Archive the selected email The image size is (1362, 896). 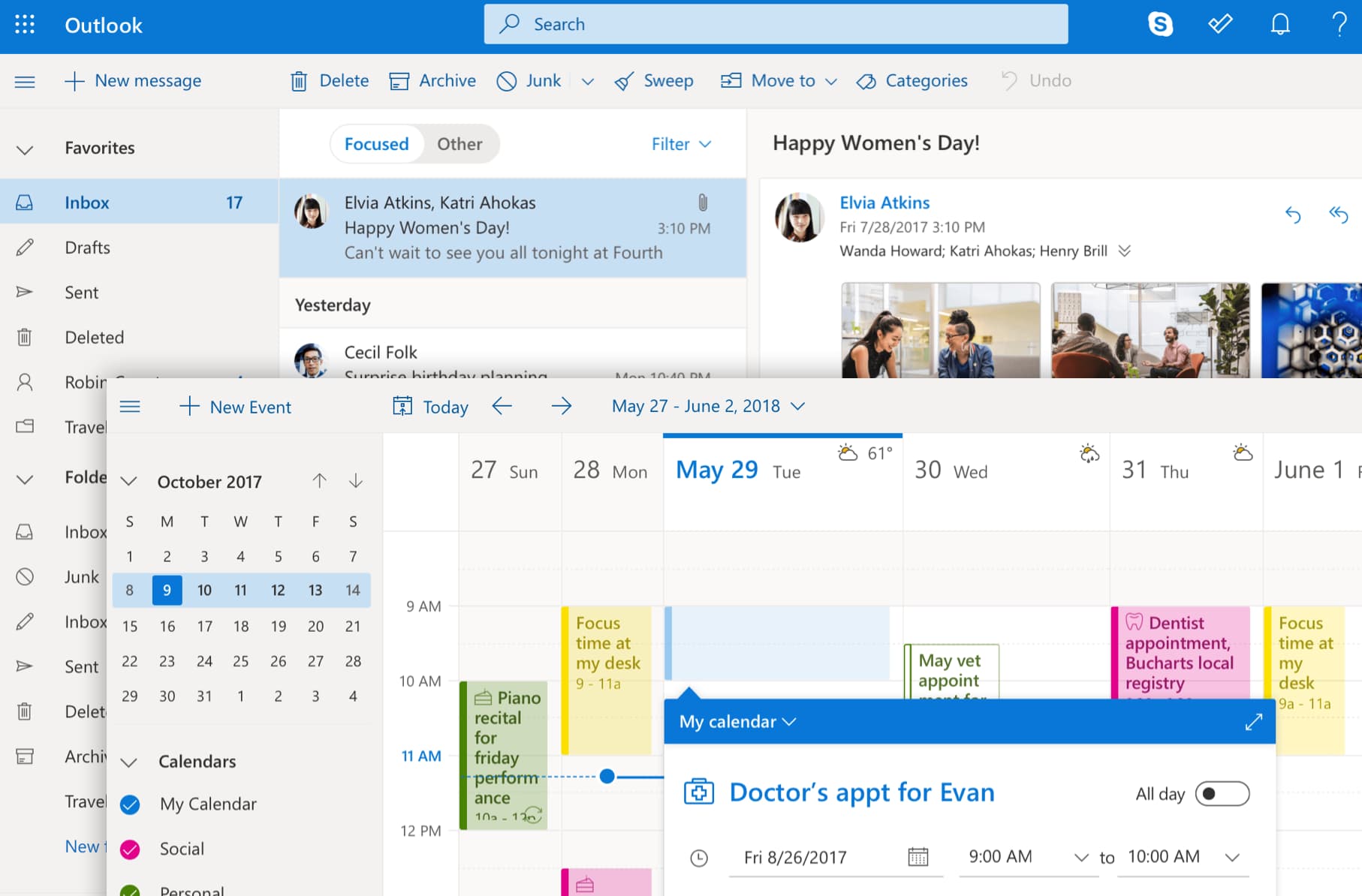click(432, 81)
